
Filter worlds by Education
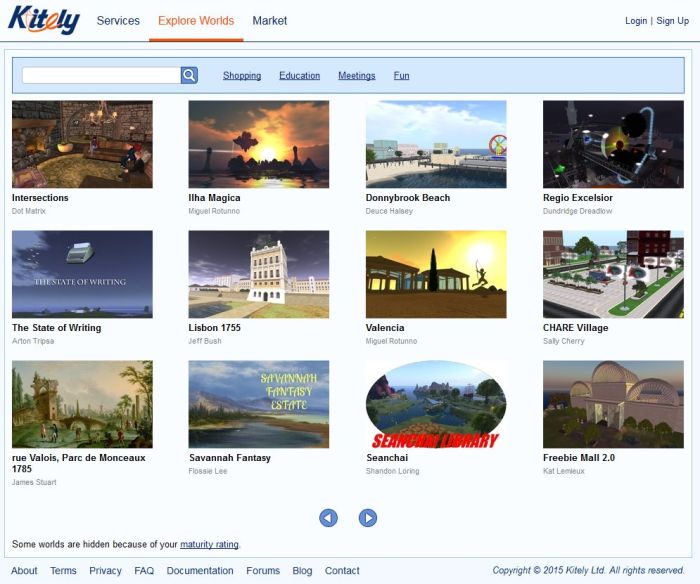point(300,75)
